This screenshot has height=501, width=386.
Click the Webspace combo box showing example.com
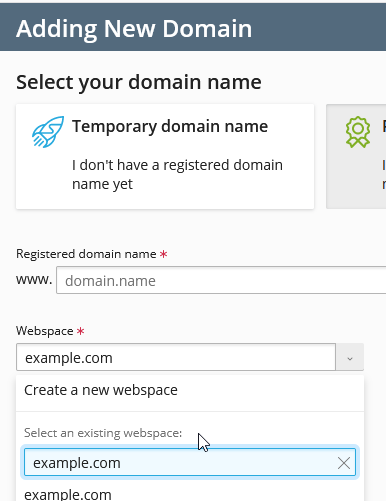pyautogui.click(x=176, y=357)
